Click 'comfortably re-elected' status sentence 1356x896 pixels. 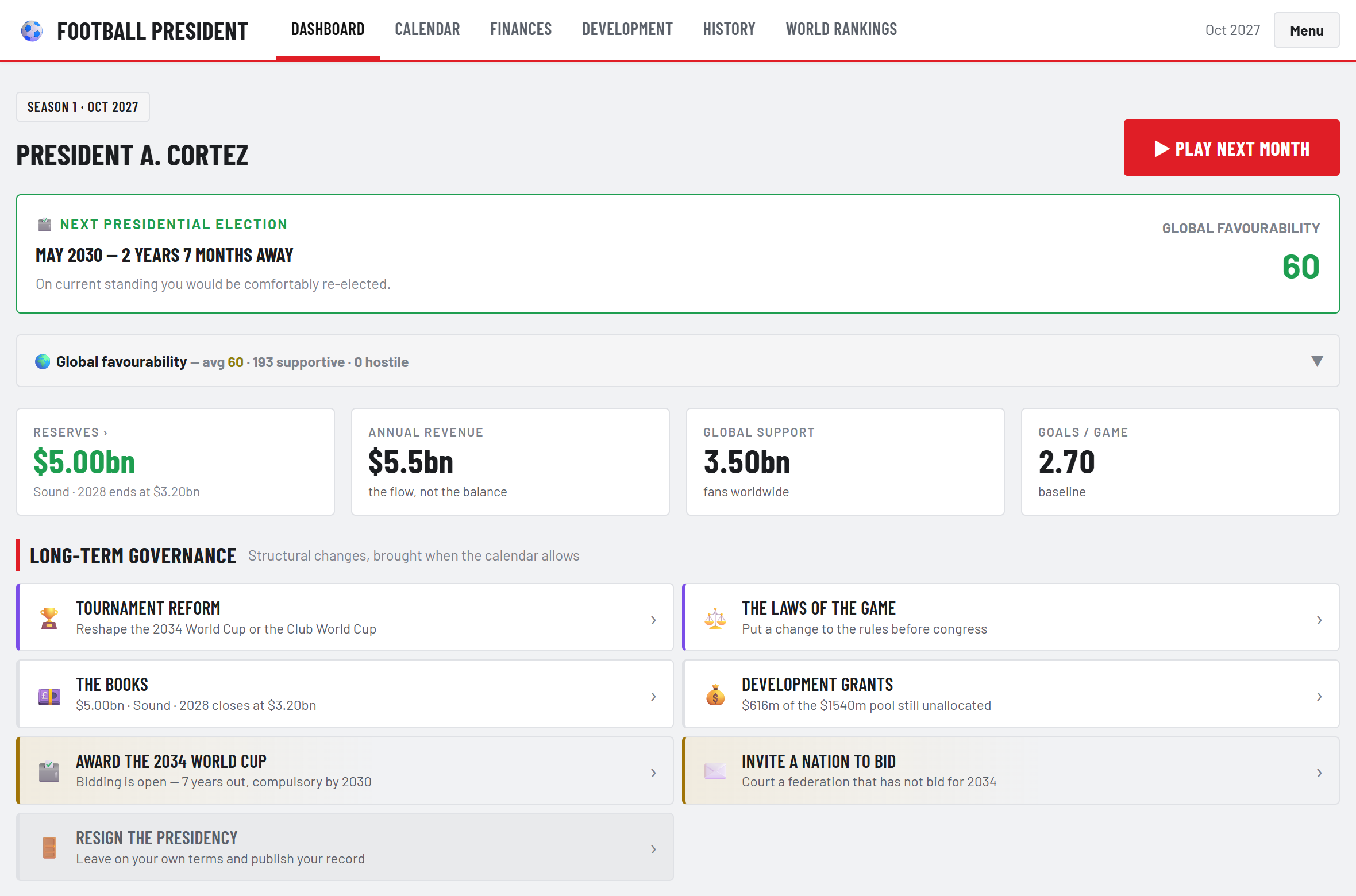click(213, 284)
